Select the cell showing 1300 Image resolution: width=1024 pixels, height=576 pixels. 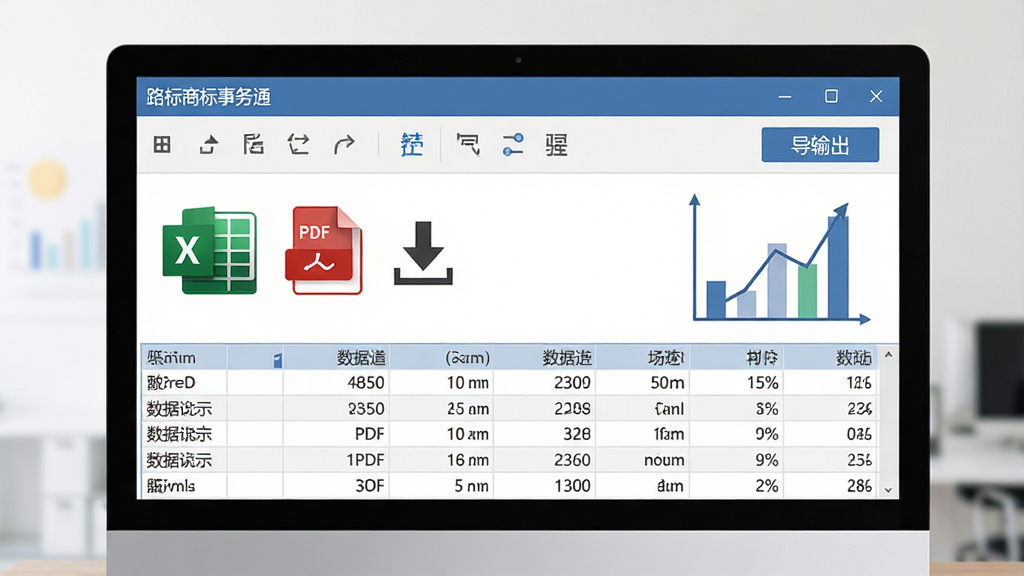[545, 486]
